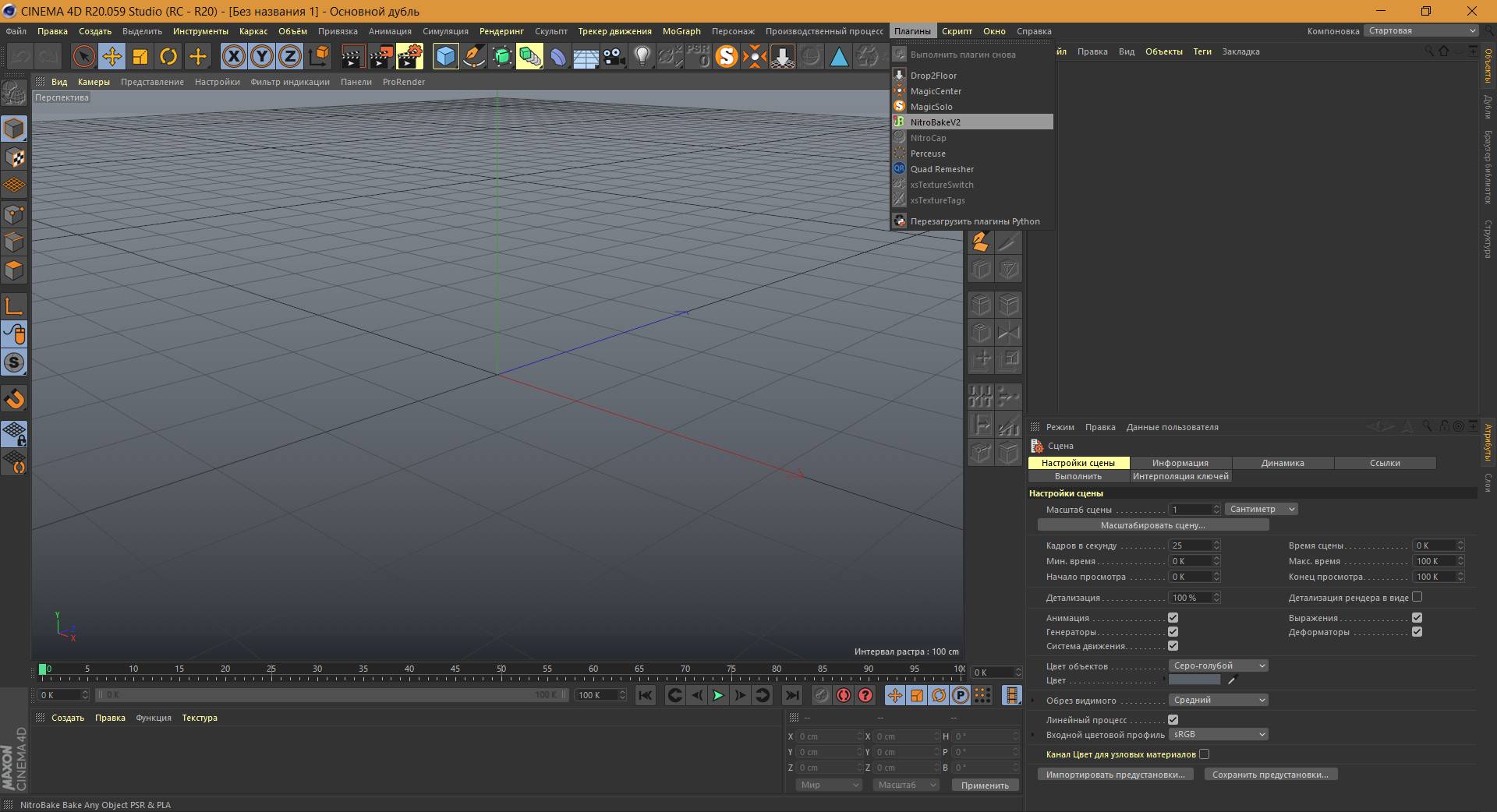This screenshot has width=1497, height=812.
Task: Toggle X axis lock
Action: [233, 56]
